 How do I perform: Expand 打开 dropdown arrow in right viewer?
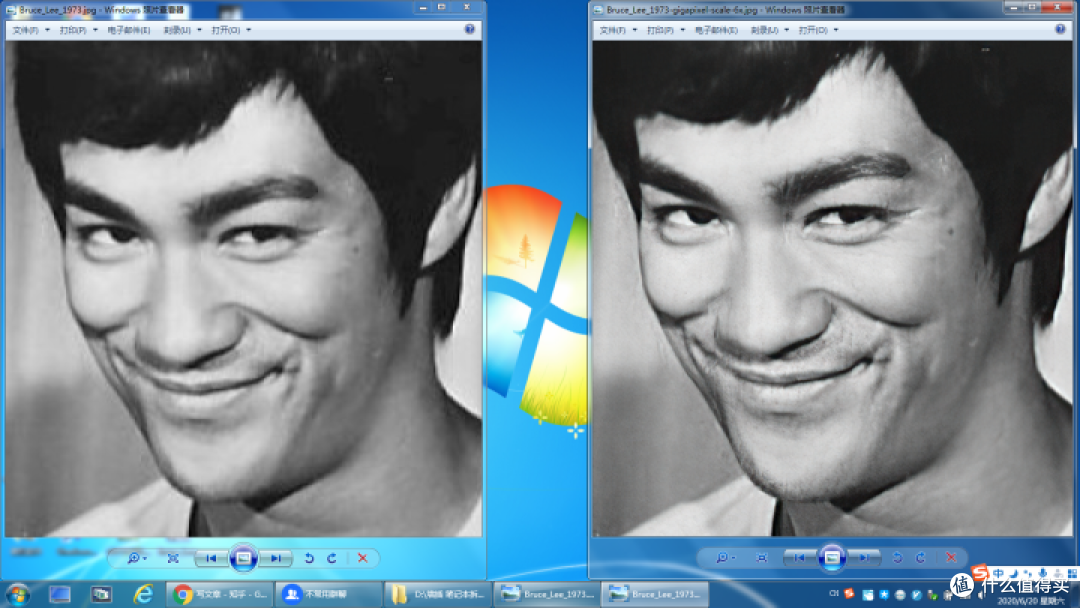[836, 30]
